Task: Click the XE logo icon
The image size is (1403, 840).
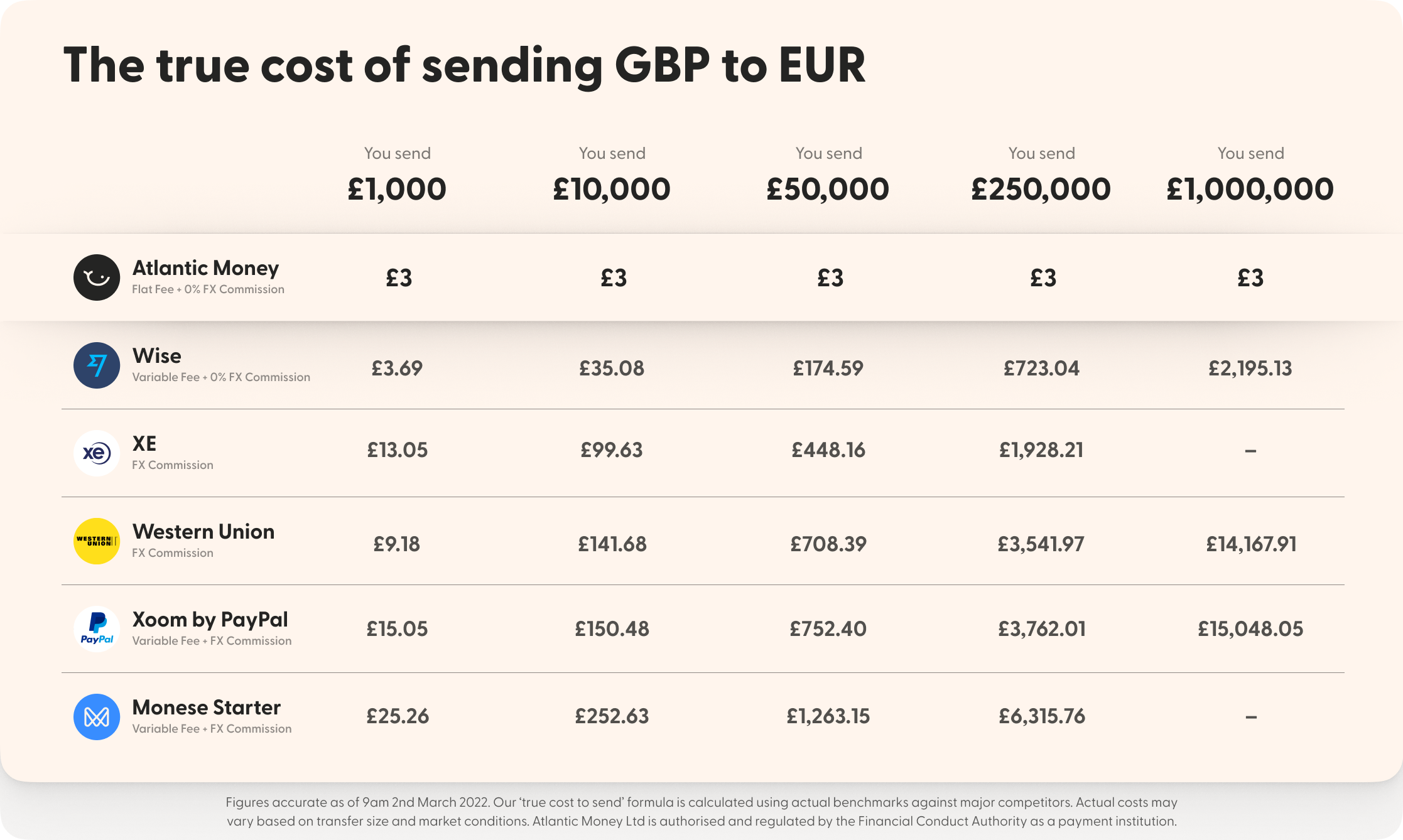Action: point(97,453)
